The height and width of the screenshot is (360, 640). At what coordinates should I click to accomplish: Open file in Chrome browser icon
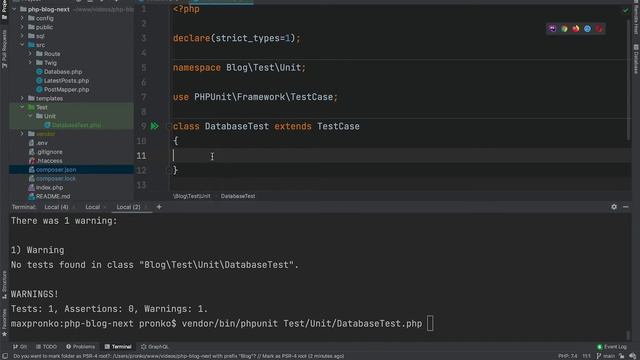[564, 29]
